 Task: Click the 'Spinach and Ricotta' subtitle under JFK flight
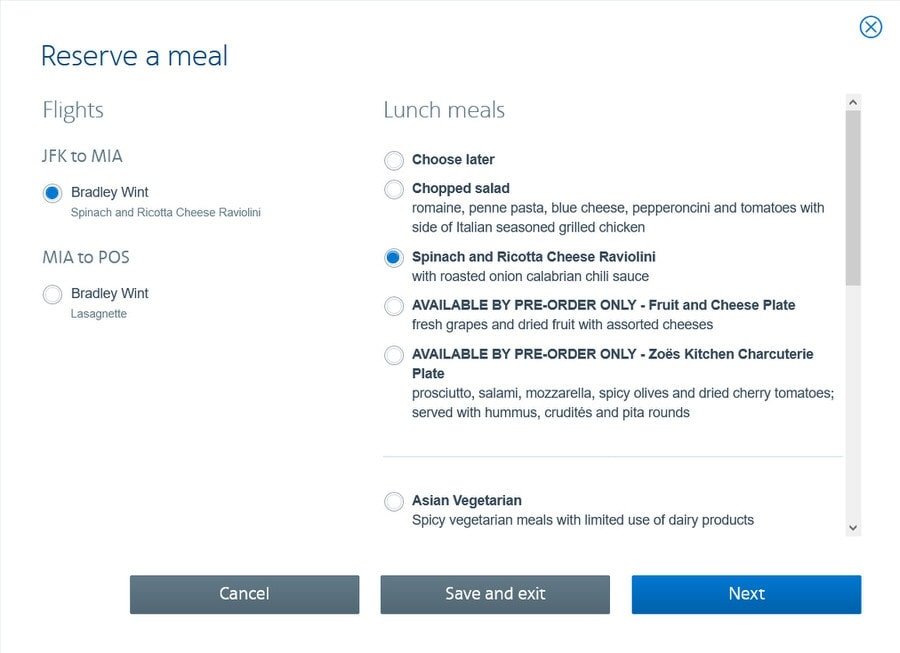click(165, 213)
